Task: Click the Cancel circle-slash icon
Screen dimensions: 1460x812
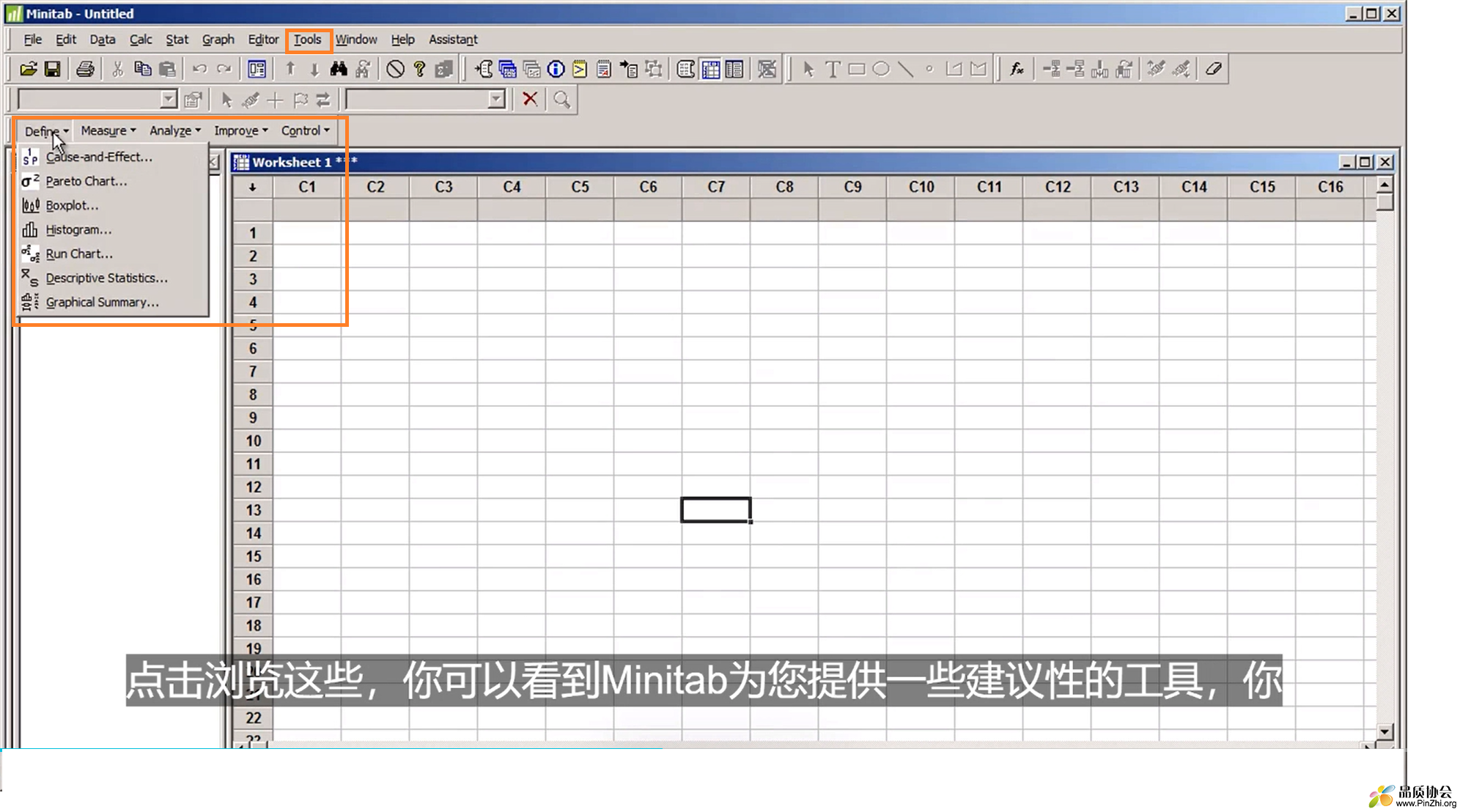Action: [x=395, y=69]
